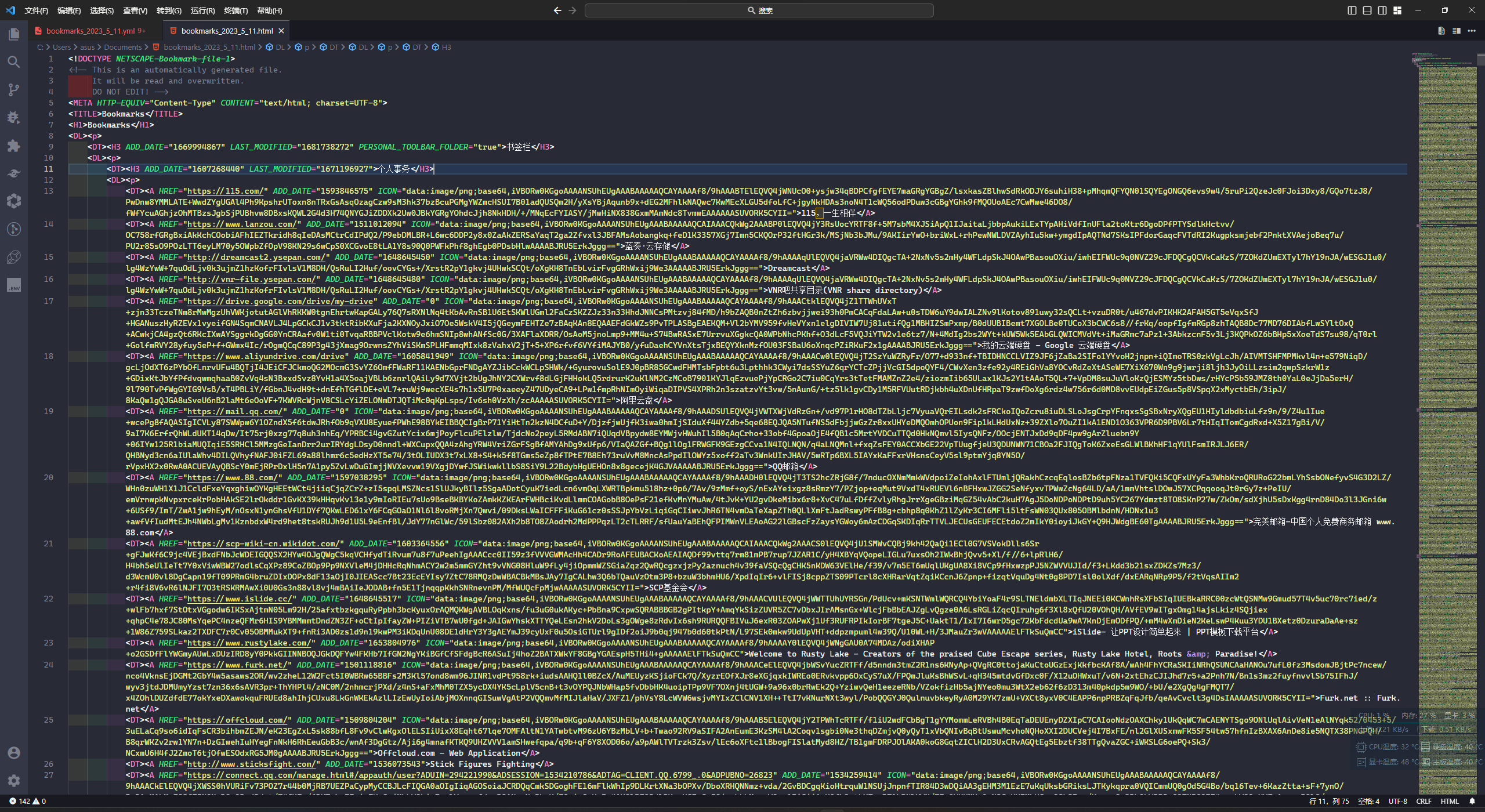Open the .ENV extension panel

click(x=14, y=285)
